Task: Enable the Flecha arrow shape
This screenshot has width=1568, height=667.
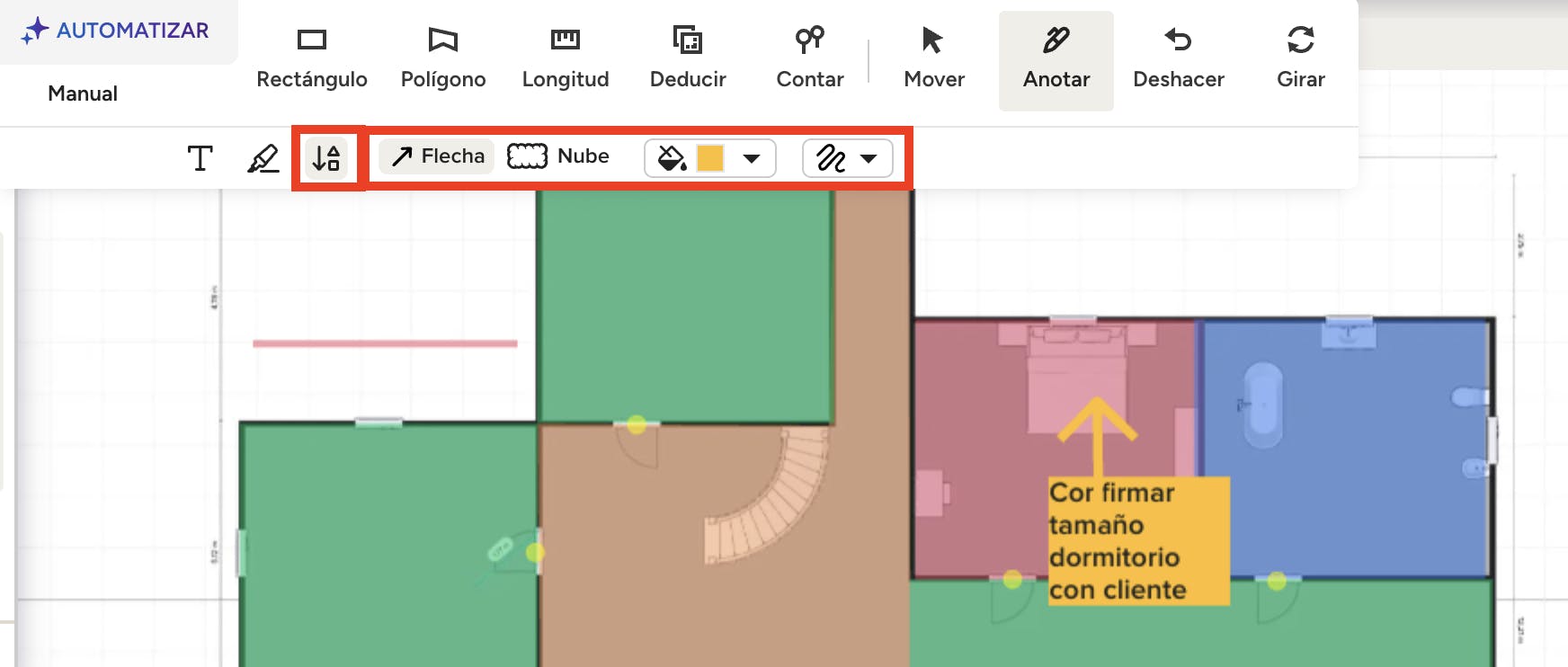Action: (437, 156)
